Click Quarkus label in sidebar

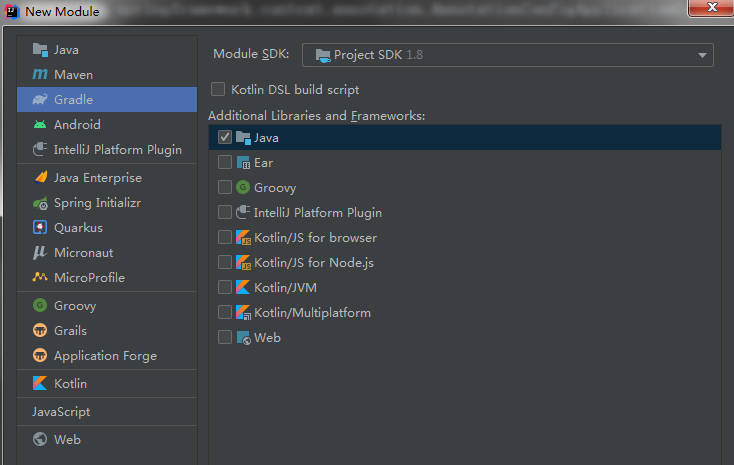coord(78,228)
